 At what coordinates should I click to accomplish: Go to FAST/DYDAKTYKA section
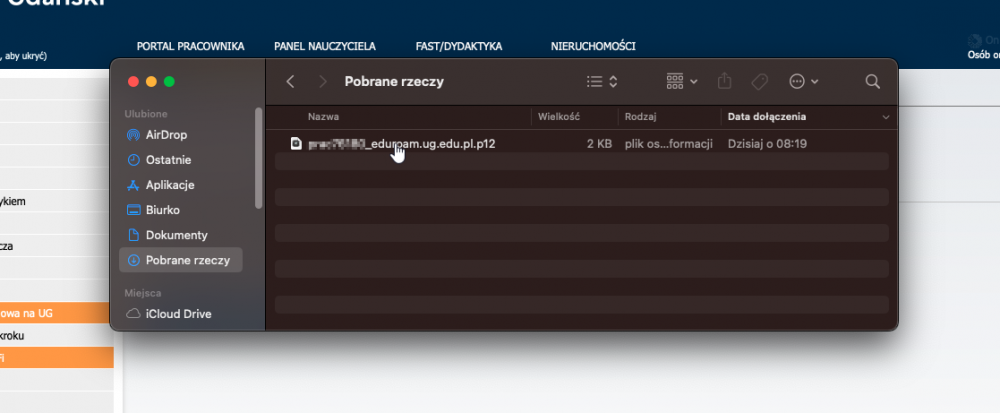(x=458, y=46)
